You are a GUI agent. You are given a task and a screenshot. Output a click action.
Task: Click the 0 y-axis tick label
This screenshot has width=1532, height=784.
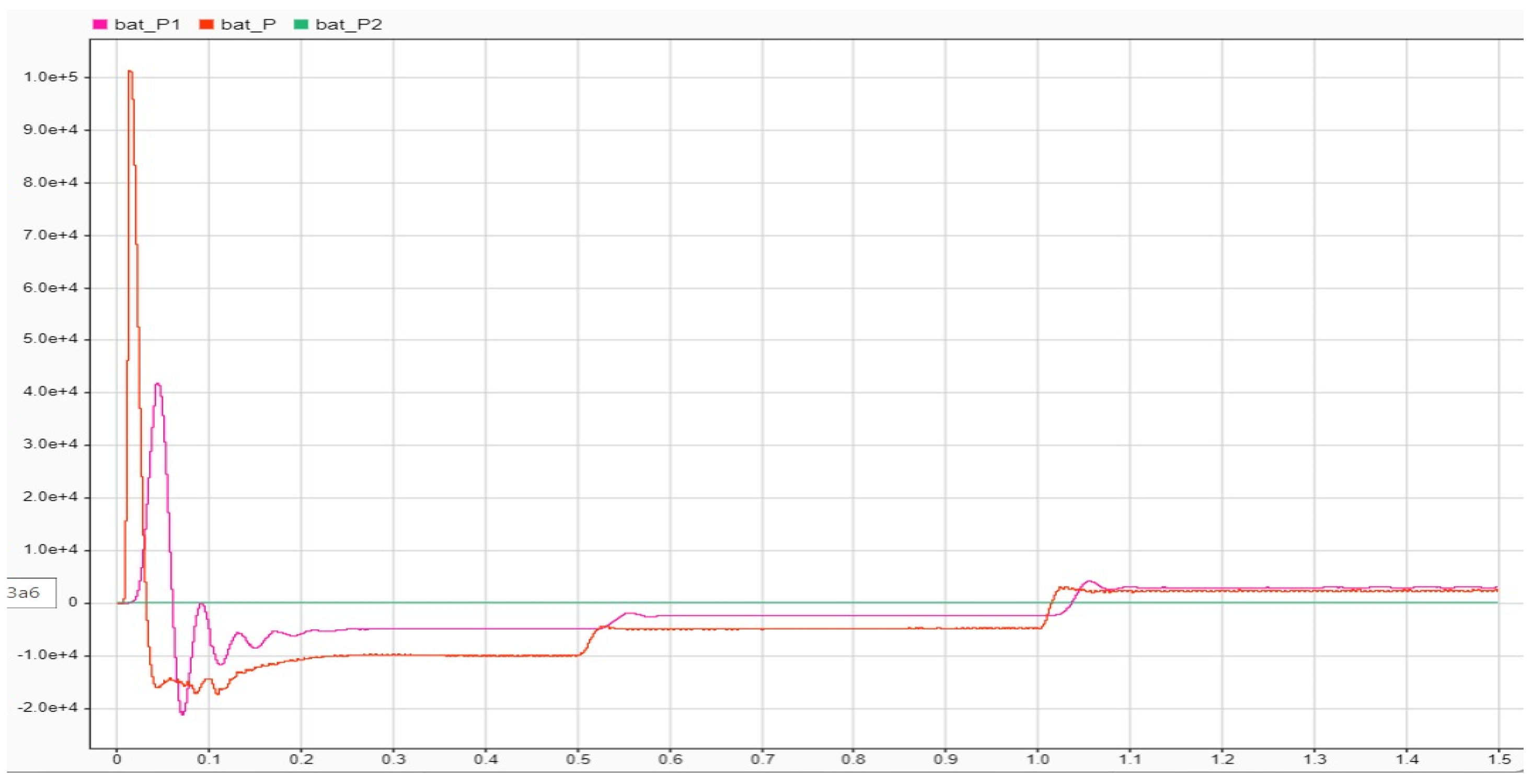pos(73,603)
